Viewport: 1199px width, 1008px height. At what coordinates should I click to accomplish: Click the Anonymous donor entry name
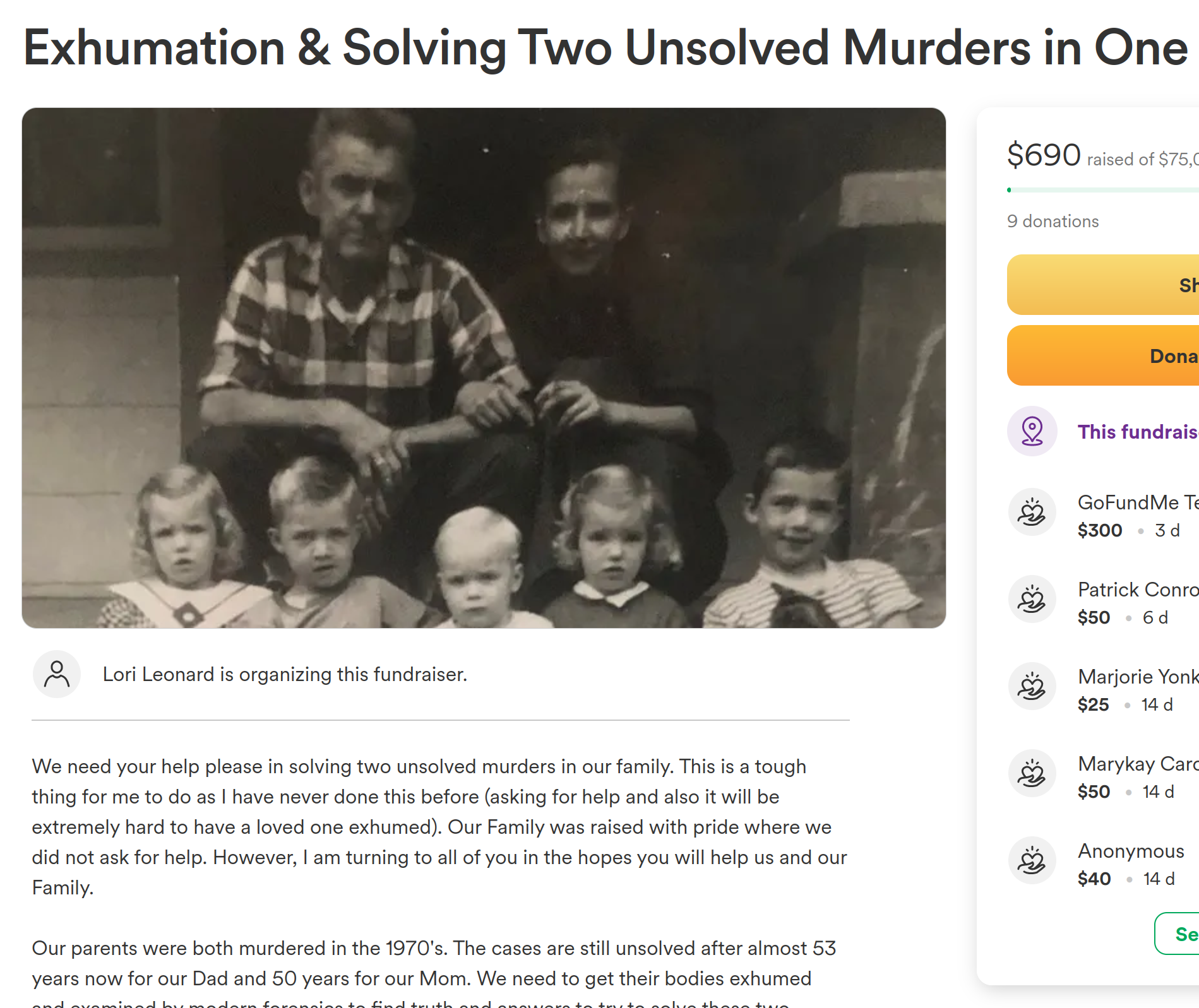tap(1131, 851)
